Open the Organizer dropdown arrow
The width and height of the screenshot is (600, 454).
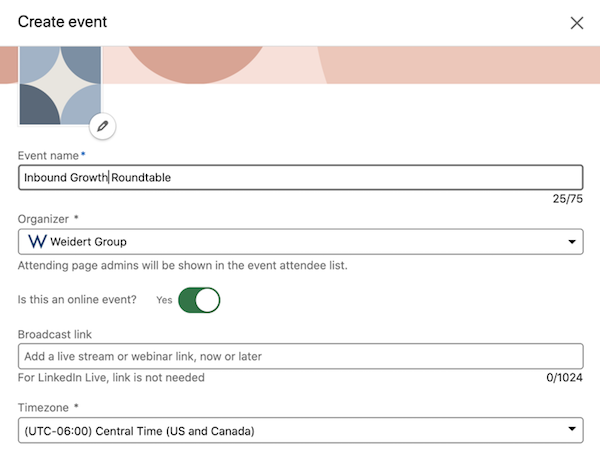coord(572,242)
